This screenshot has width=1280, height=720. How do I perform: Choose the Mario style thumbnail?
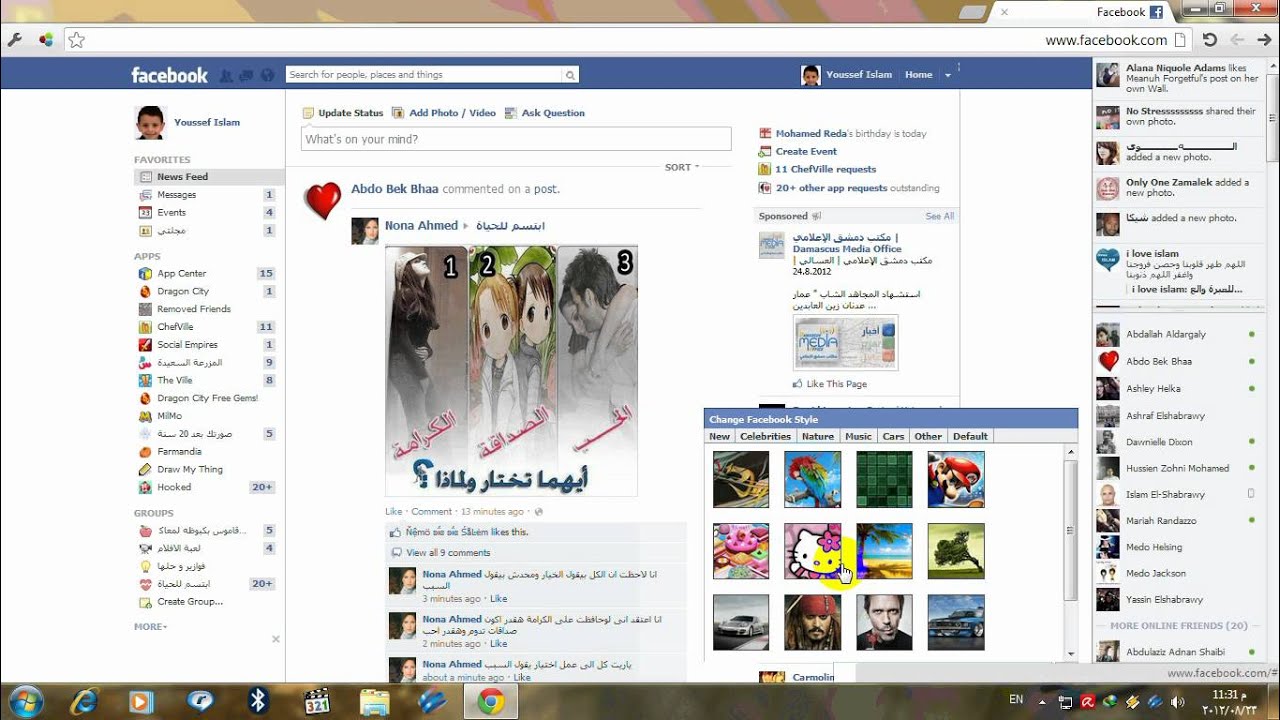tap(956, 479)
